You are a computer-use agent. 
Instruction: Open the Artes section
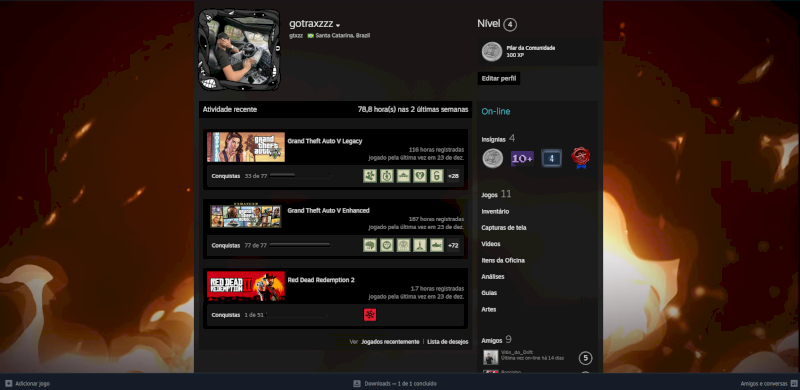489,309
